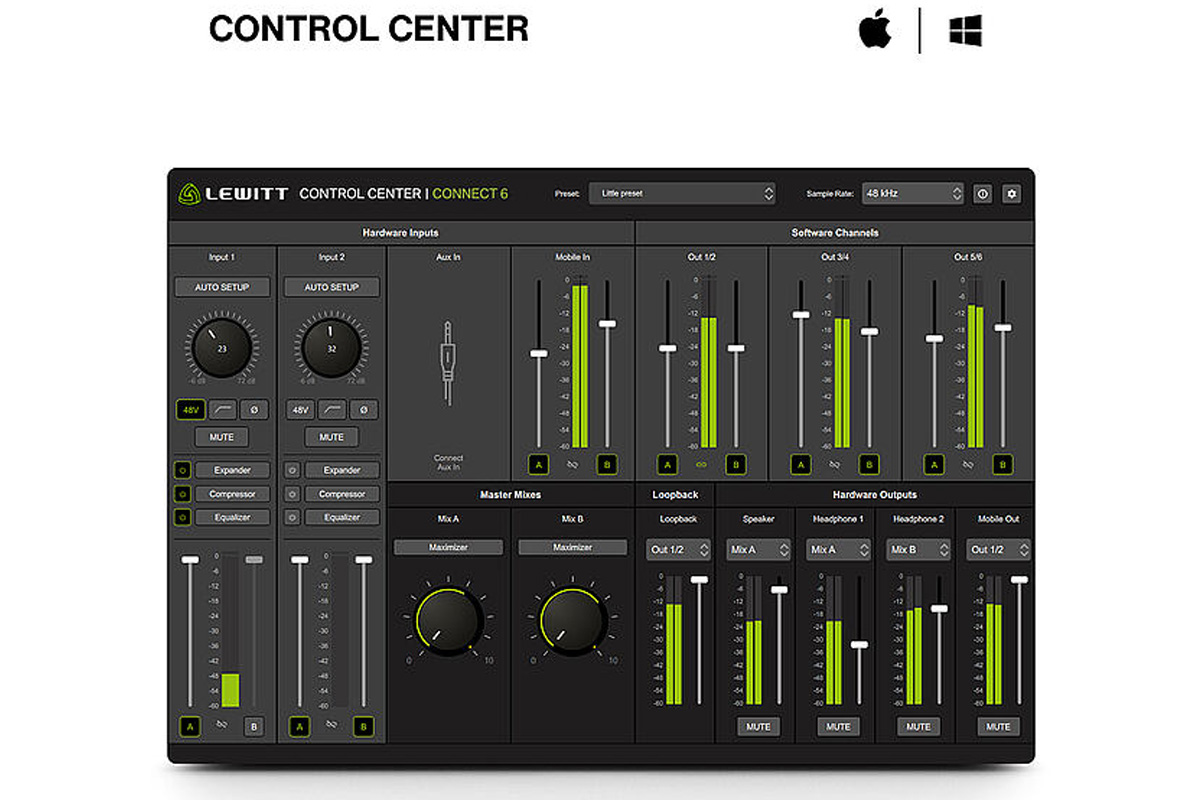Expand the Sample Rate 48 kHz dropdown
The height and width of the screenshot is (800, 1200).
(x=912, y=194)
